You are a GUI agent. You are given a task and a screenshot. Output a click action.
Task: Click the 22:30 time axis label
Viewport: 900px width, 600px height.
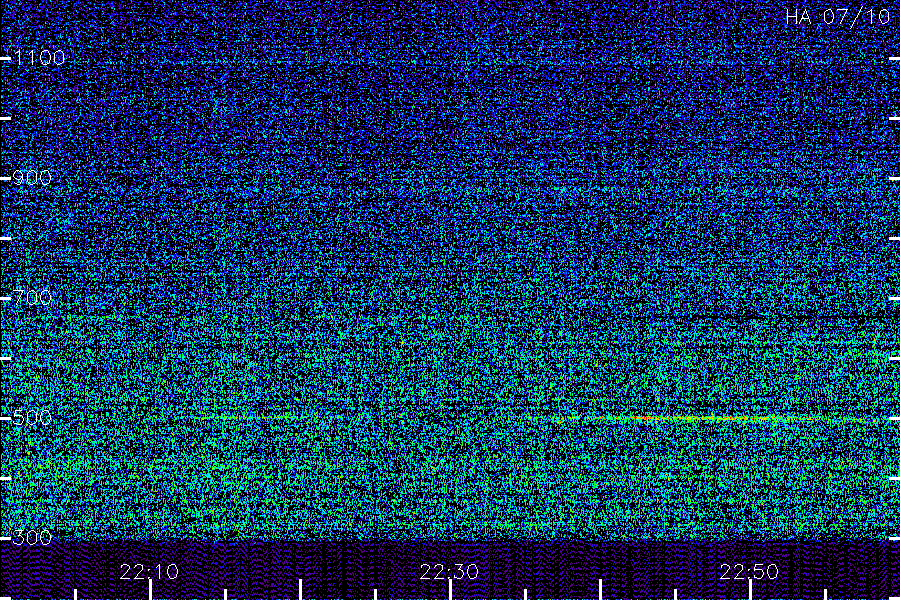(449, 572)
